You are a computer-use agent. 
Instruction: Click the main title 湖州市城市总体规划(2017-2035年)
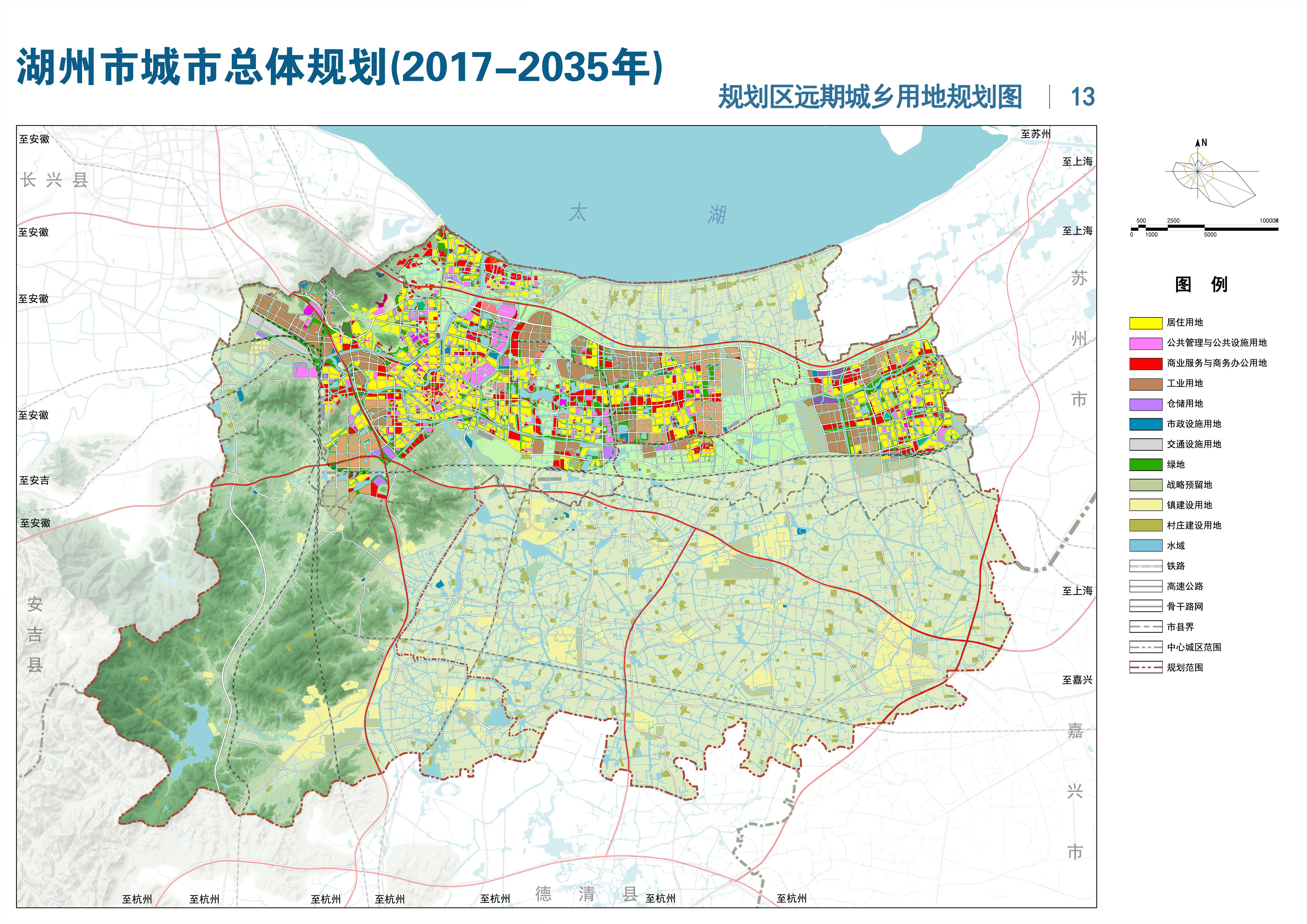tap(340, 68)
